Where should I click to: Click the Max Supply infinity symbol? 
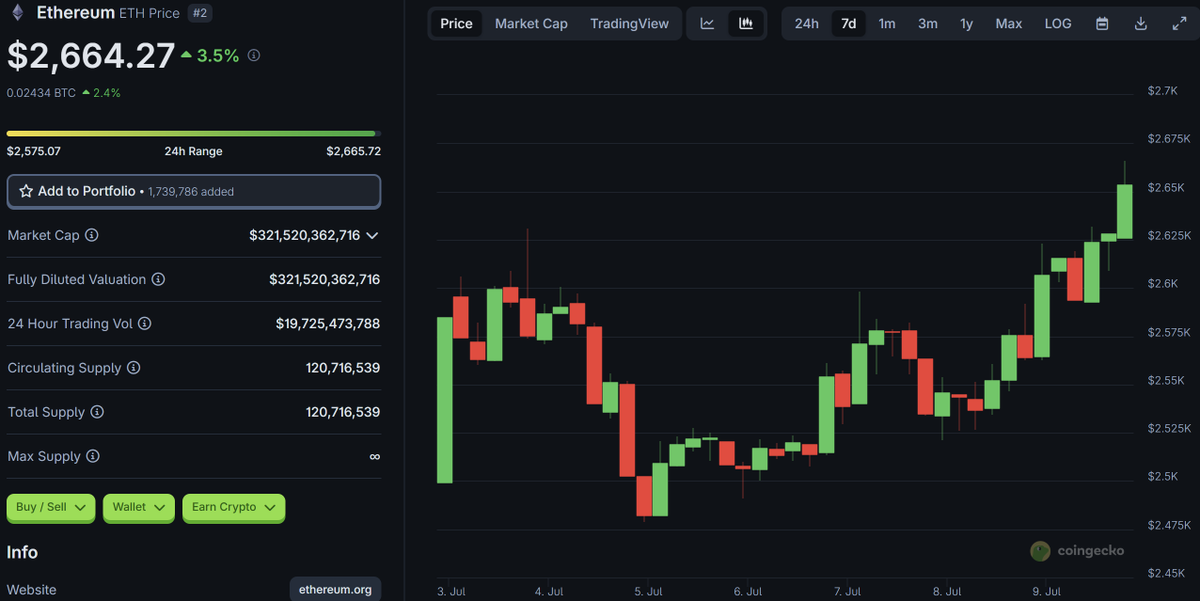(x=374, y=456)
